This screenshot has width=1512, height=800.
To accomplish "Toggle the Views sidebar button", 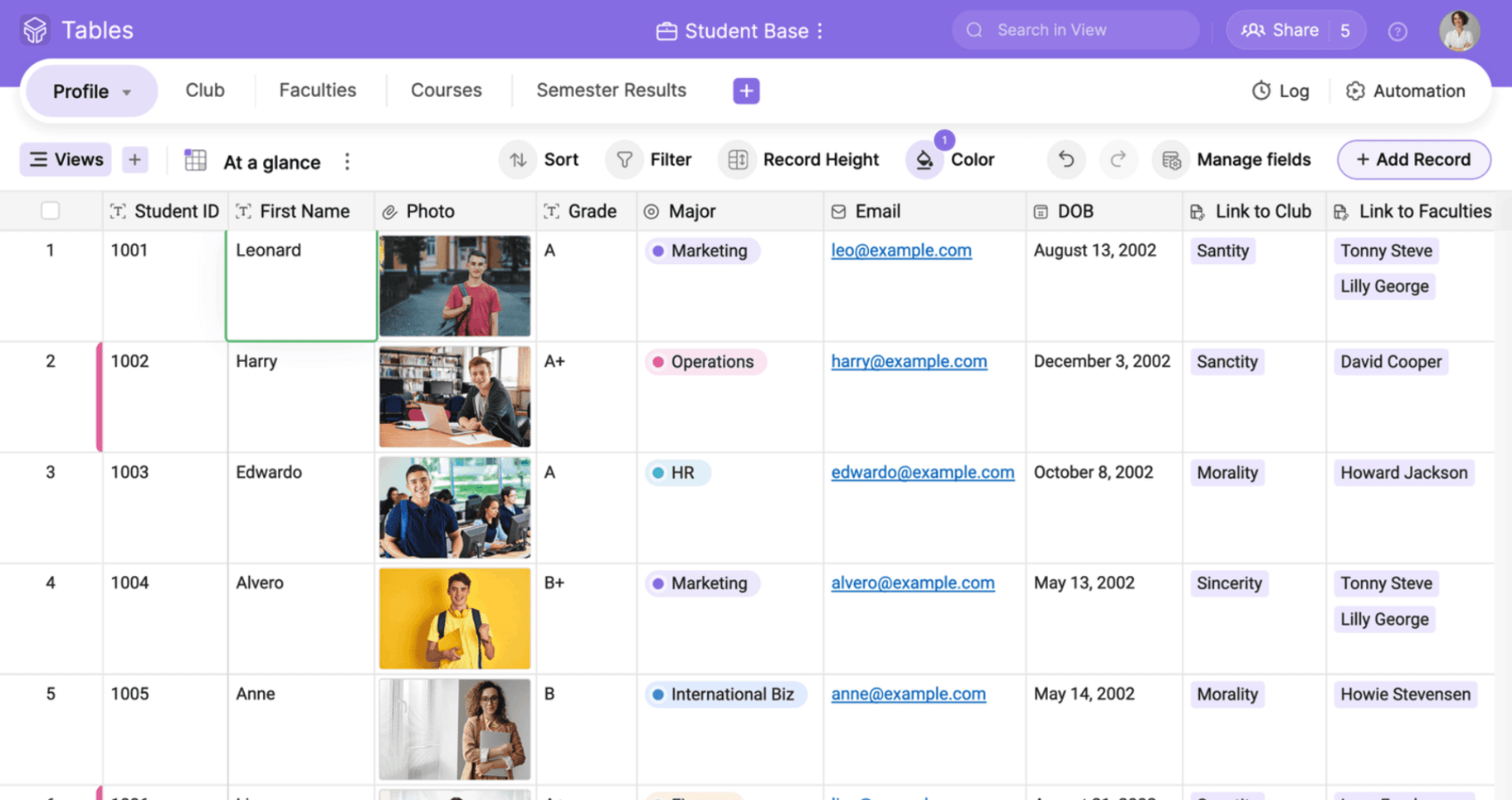I will click(66, 160).
